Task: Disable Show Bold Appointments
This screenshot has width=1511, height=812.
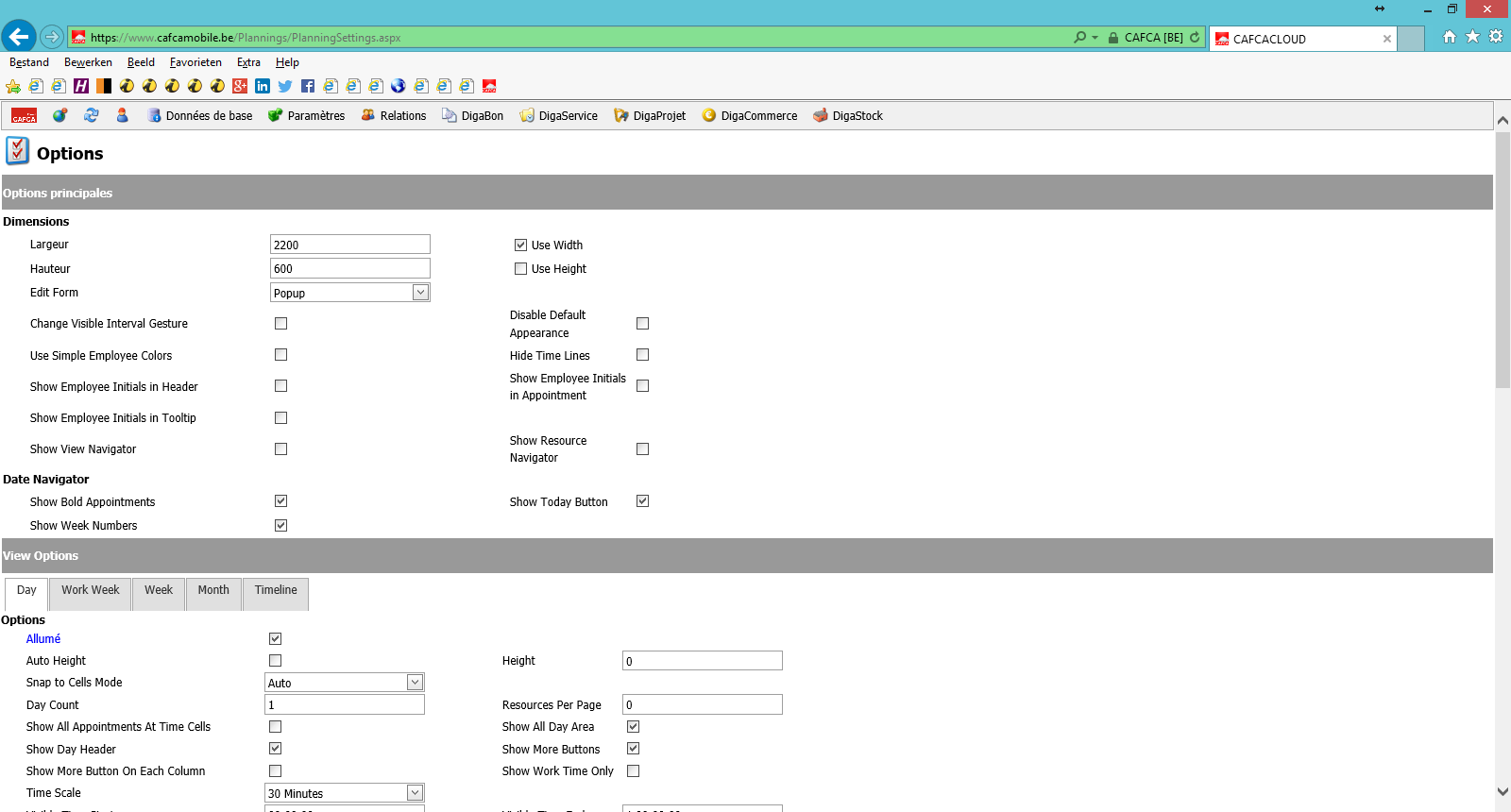Action: click(x=280, y=500)
